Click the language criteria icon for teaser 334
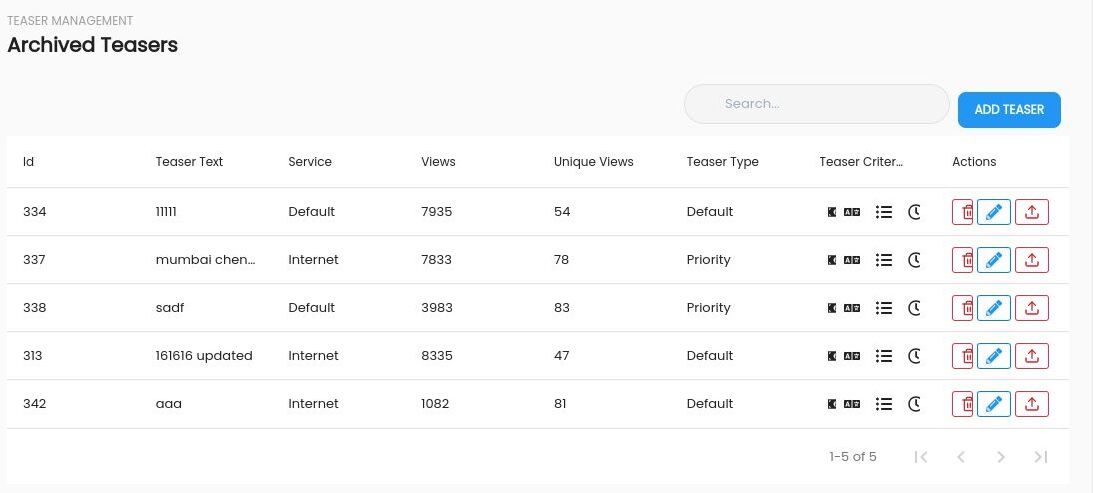Image resolution: width=1093 pixels, height=493 pixels. (x=852, y=212)
